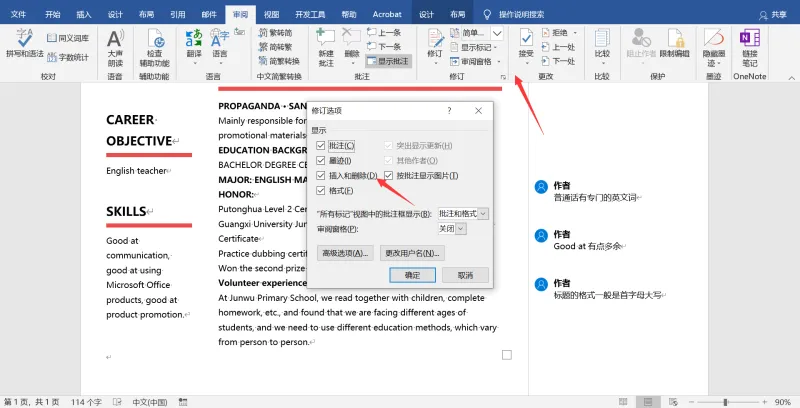
Task: Switch to the 引用 tab
Action: tap(178, 14)
